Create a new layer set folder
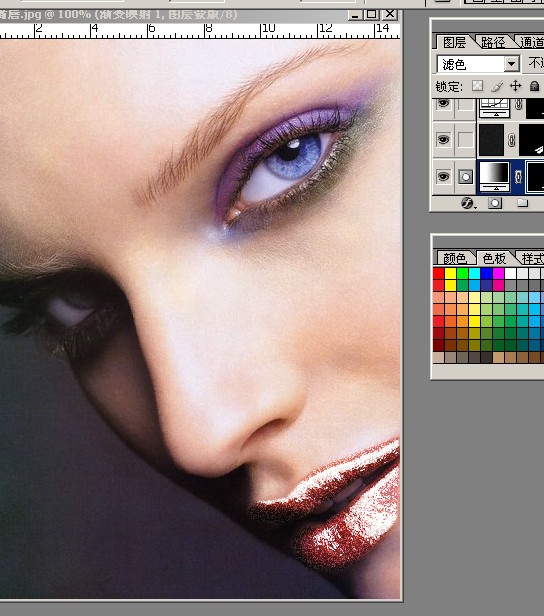Screen dimensions: 544x616 point(522,203)
